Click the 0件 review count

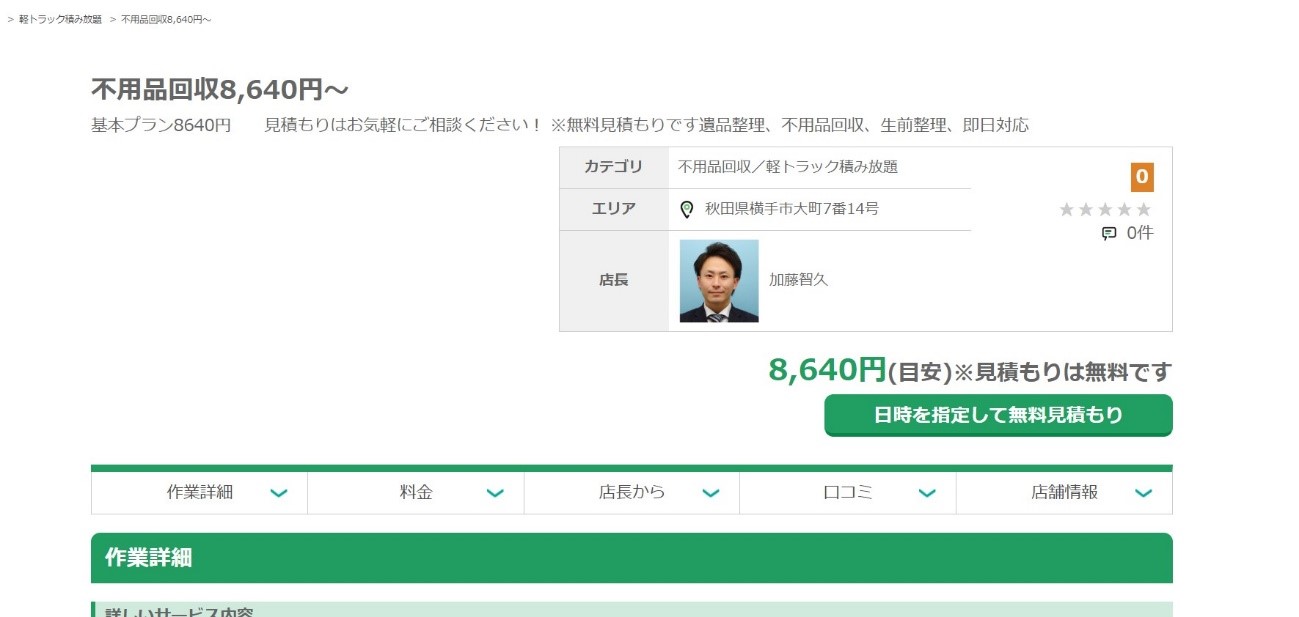(x=1139, y=233)
